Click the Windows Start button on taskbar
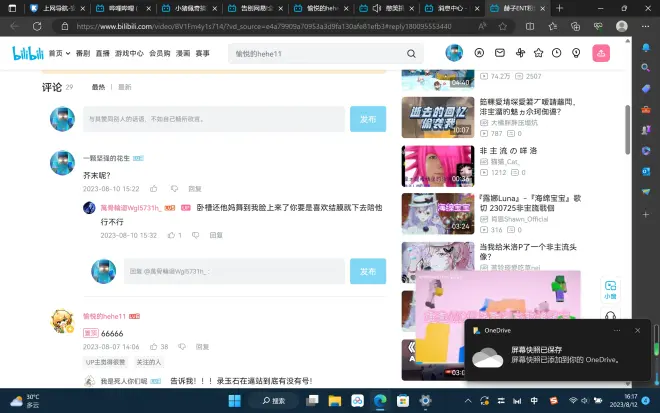This screenshot has width=660, height=413. pos(235,400)
